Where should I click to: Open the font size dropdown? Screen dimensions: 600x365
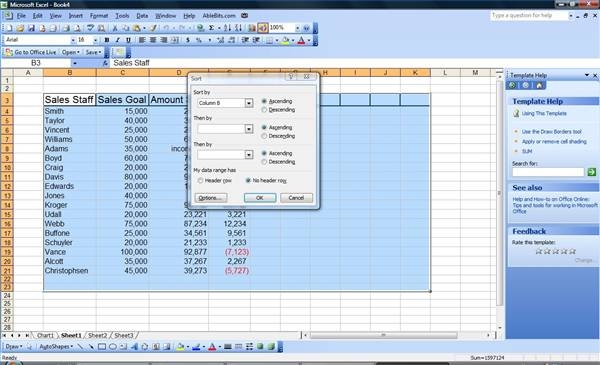coord(95,40)
